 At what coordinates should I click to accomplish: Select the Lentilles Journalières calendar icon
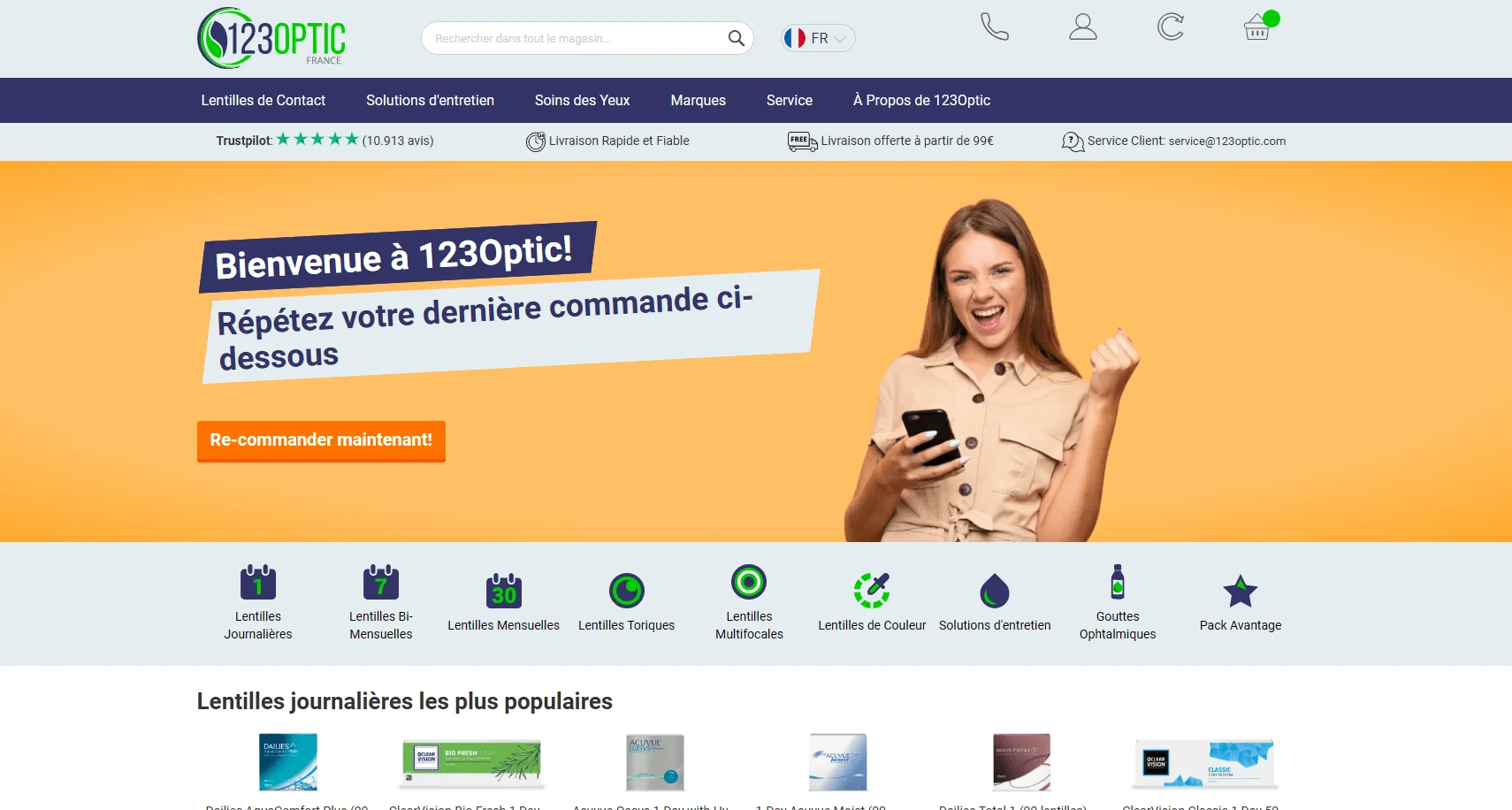pos(258,582)
